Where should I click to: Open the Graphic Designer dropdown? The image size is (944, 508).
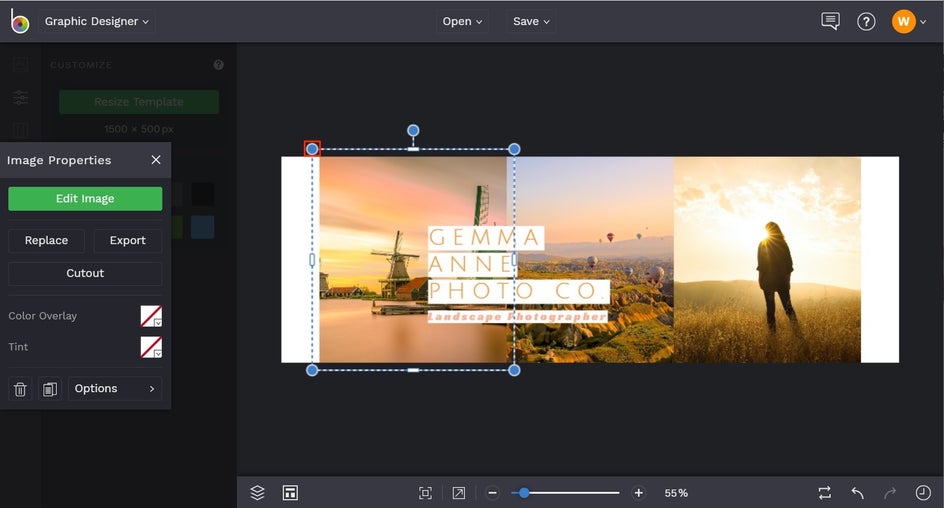[97, 21]
